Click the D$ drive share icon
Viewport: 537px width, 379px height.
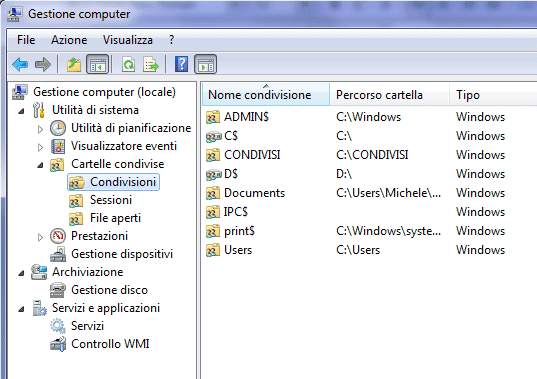coord(213,175)
